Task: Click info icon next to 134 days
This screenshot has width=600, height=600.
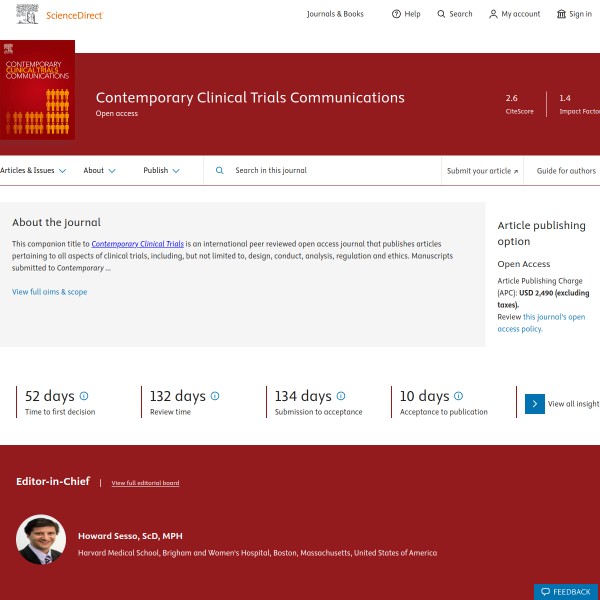Action: (x=341, y=396)
